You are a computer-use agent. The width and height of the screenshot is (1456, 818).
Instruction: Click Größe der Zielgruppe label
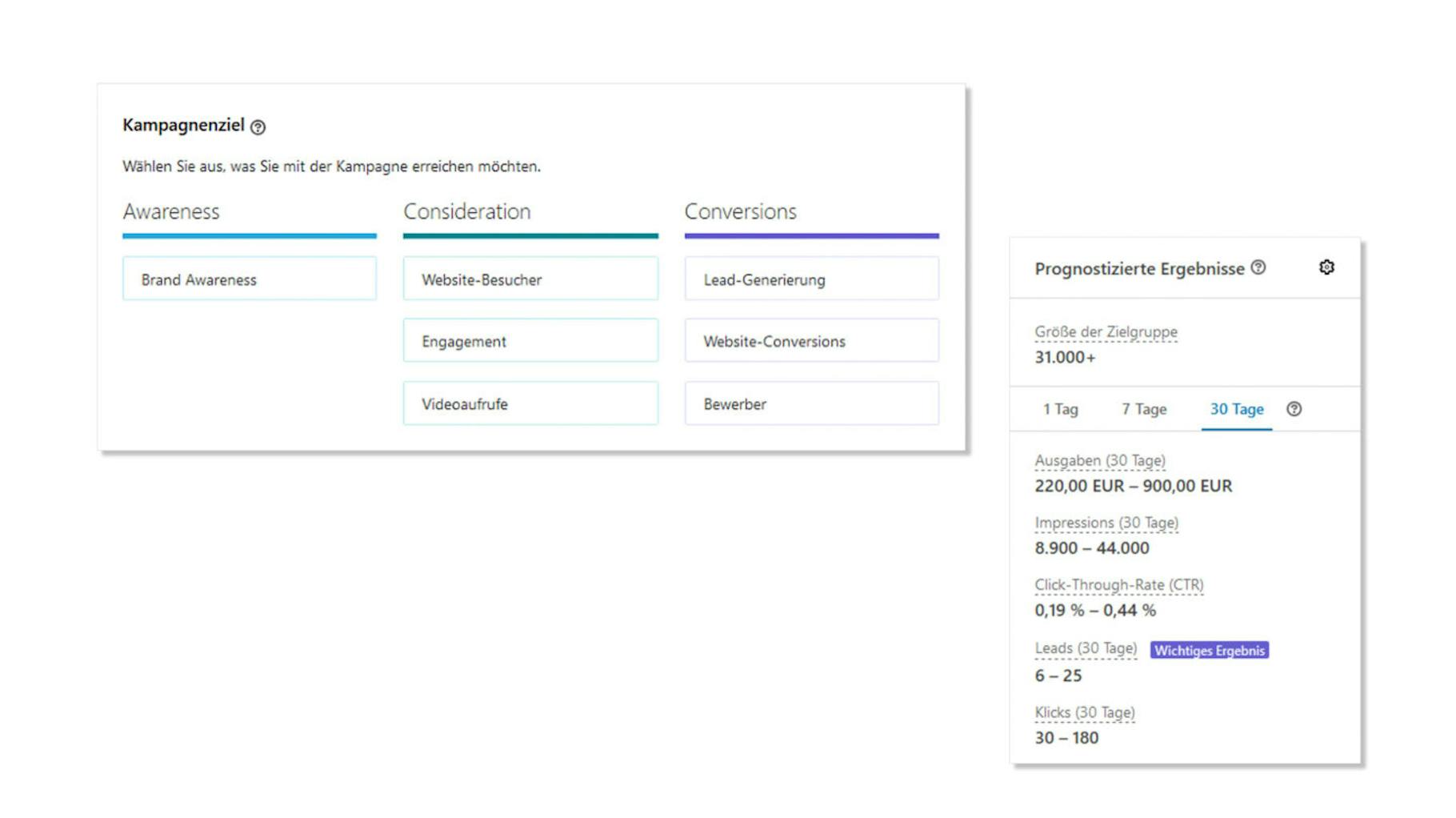(x=1106, y=331)
